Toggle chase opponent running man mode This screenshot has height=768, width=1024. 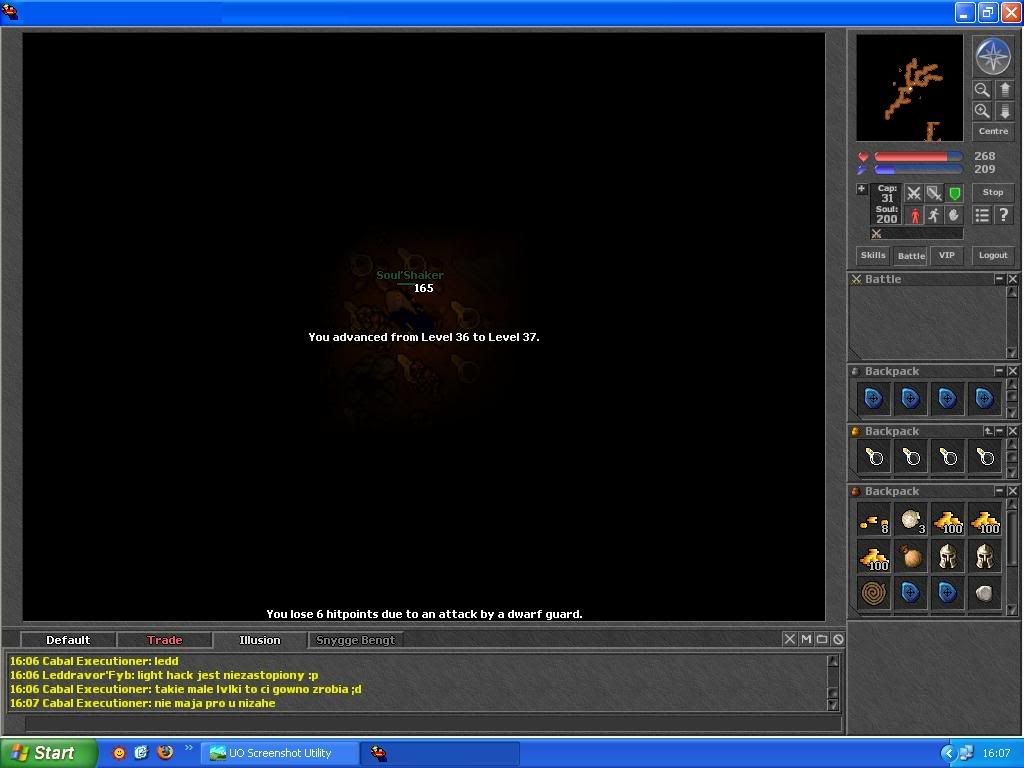[934, 215]
